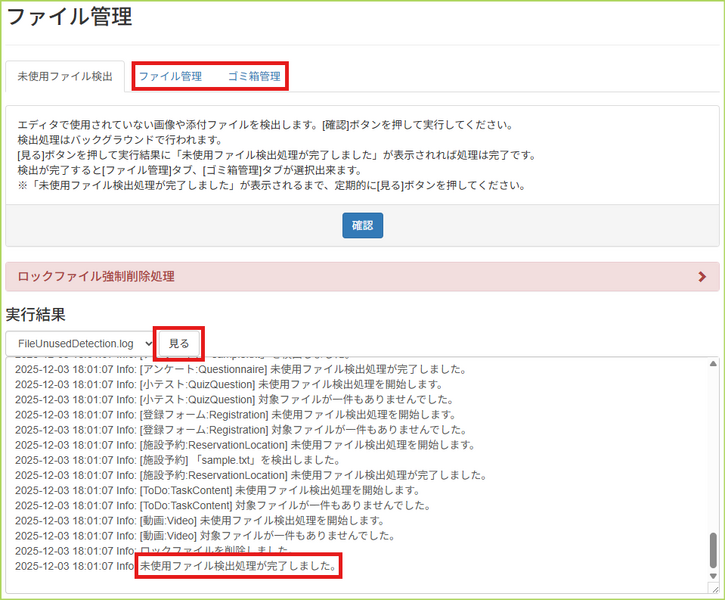Click the chevron icon on the lock file panel
725x600 pixels.
[701, 277]
